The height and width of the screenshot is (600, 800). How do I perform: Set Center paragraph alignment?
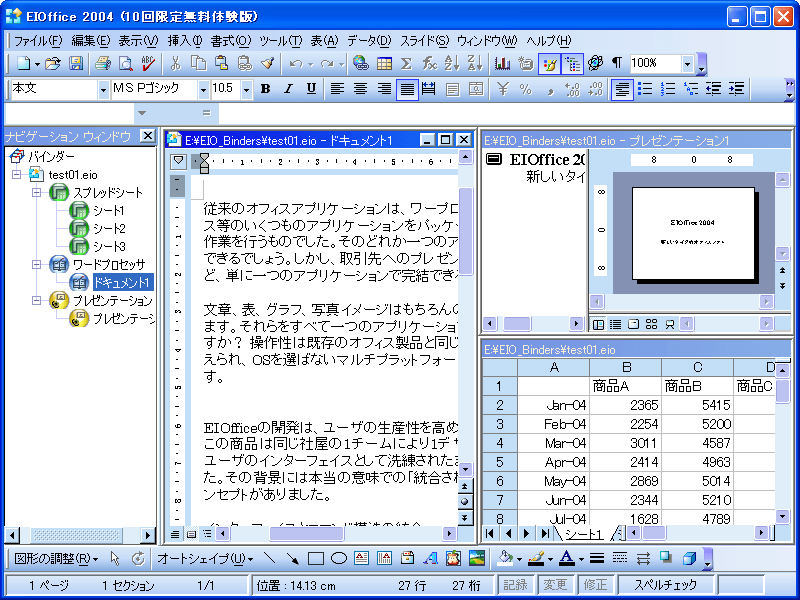point(361,89)
